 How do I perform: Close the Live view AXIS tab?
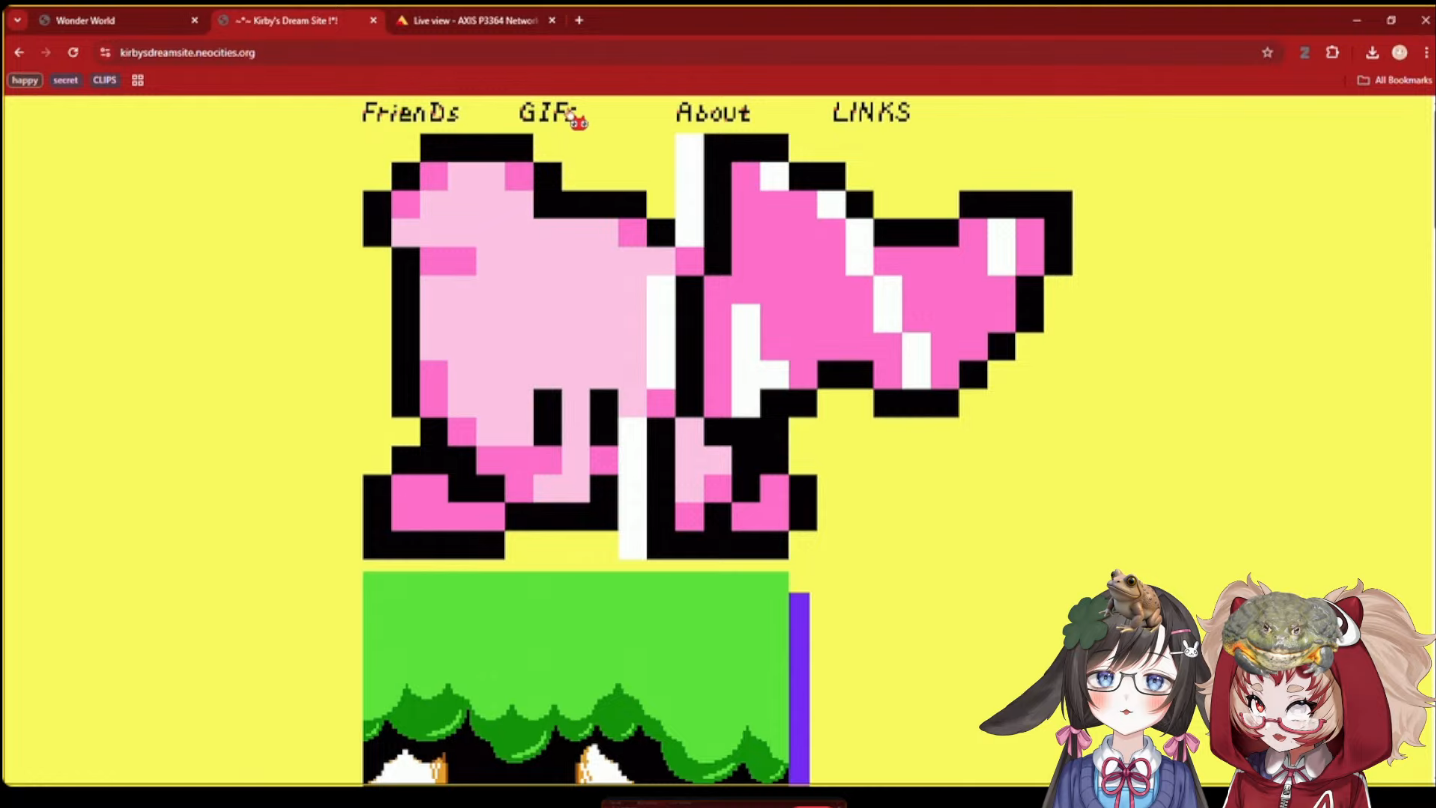(552, 20)
